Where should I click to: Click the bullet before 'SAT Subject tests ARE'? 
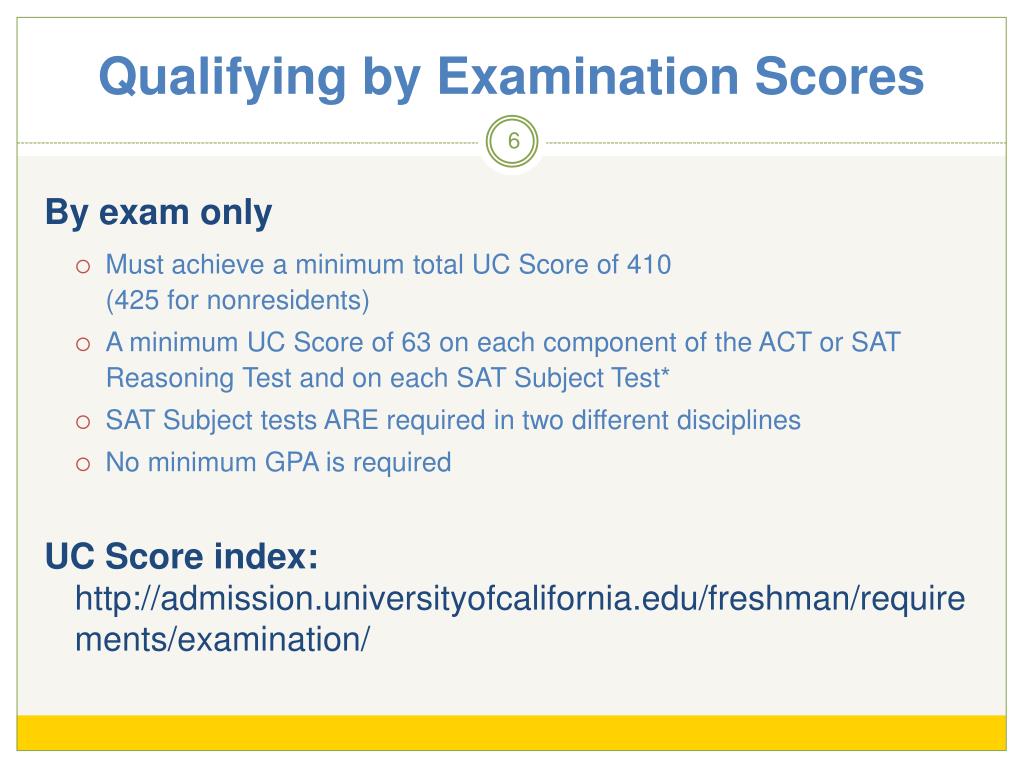83,422
